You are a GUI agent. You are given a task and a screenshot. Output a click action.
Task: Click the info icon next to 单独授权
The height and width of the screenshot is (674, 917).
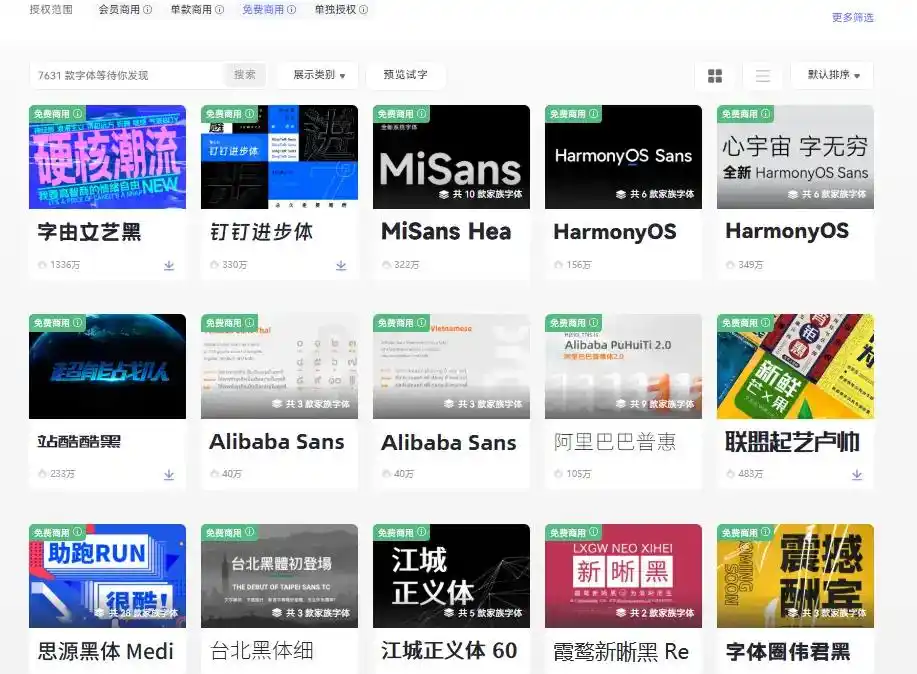point(364,11)
